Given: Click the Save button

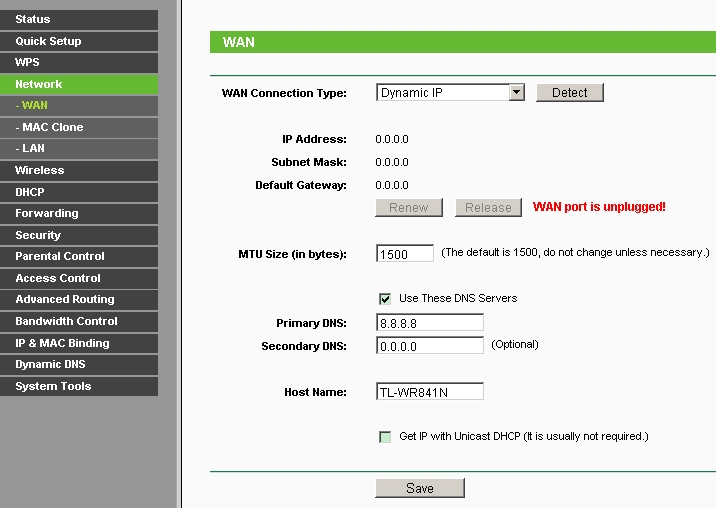Looking at the screenshot, I should click(420, 488).
